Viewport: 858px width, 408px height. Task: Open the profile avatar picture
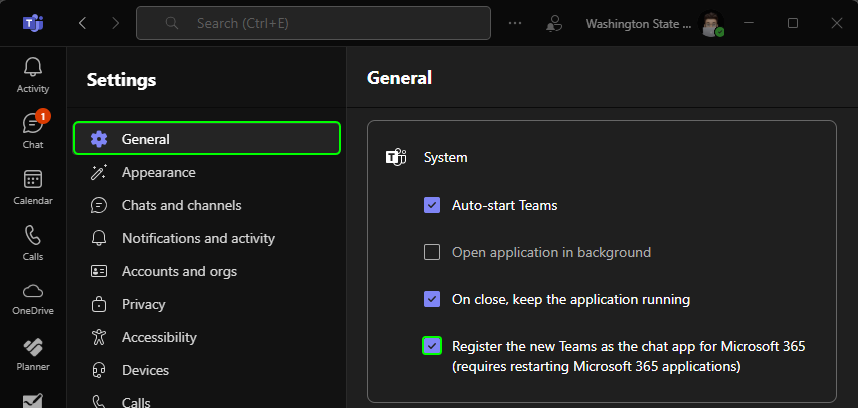(x=711, y=24)
